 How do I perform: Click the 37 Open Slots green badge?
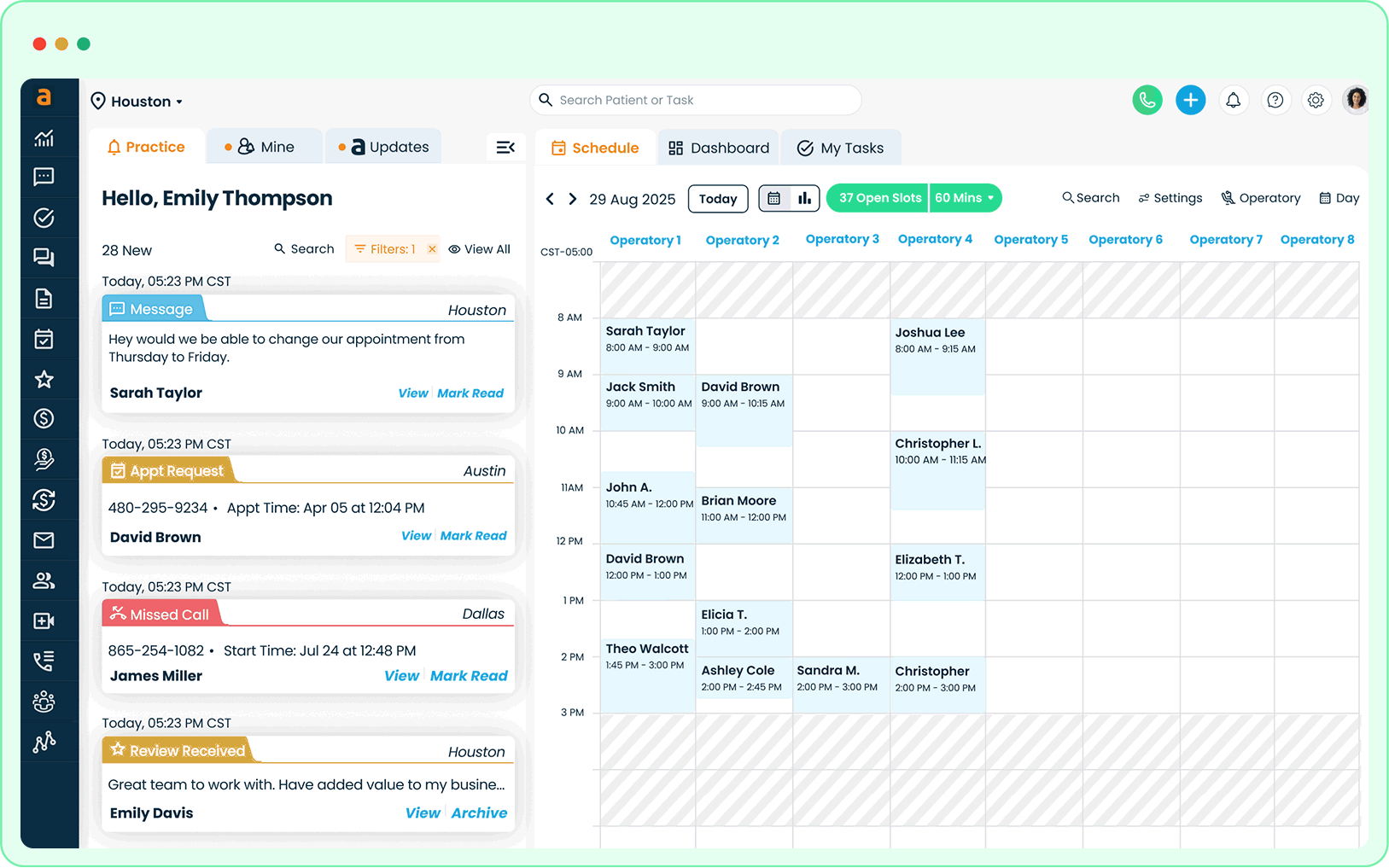pos(878,198)
